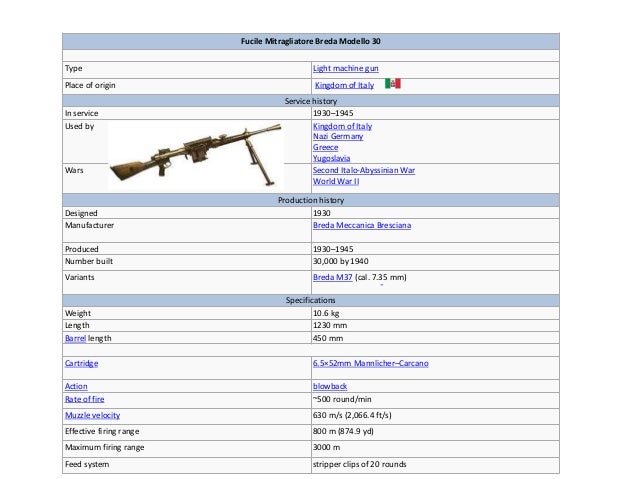Open the Greece link
This screenshot has height=479, width=638.
tap(326, 147)
